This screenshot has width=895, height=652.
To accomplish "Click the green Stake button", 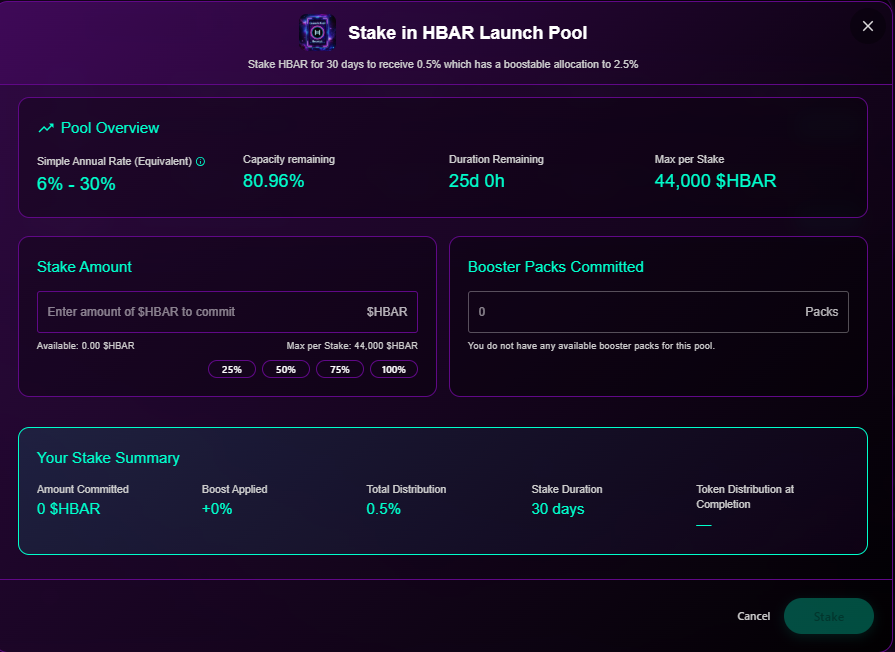I will 829,616.
